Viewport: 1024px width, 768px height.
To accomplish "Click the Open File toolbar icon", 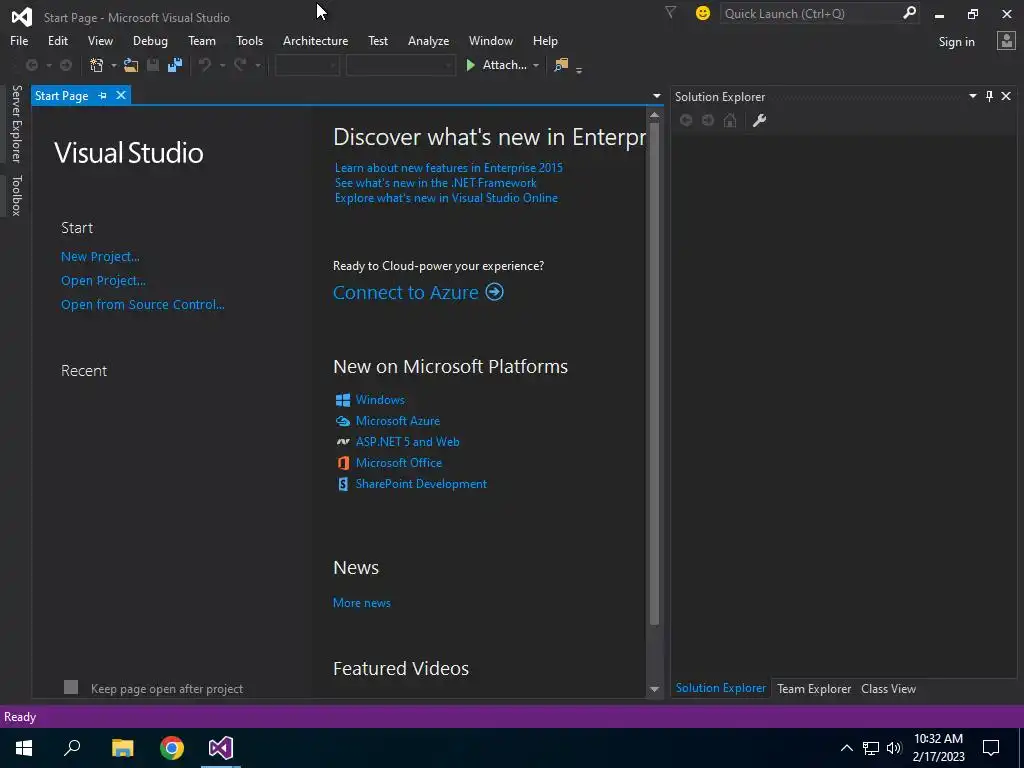I will (x=131, y=65).
